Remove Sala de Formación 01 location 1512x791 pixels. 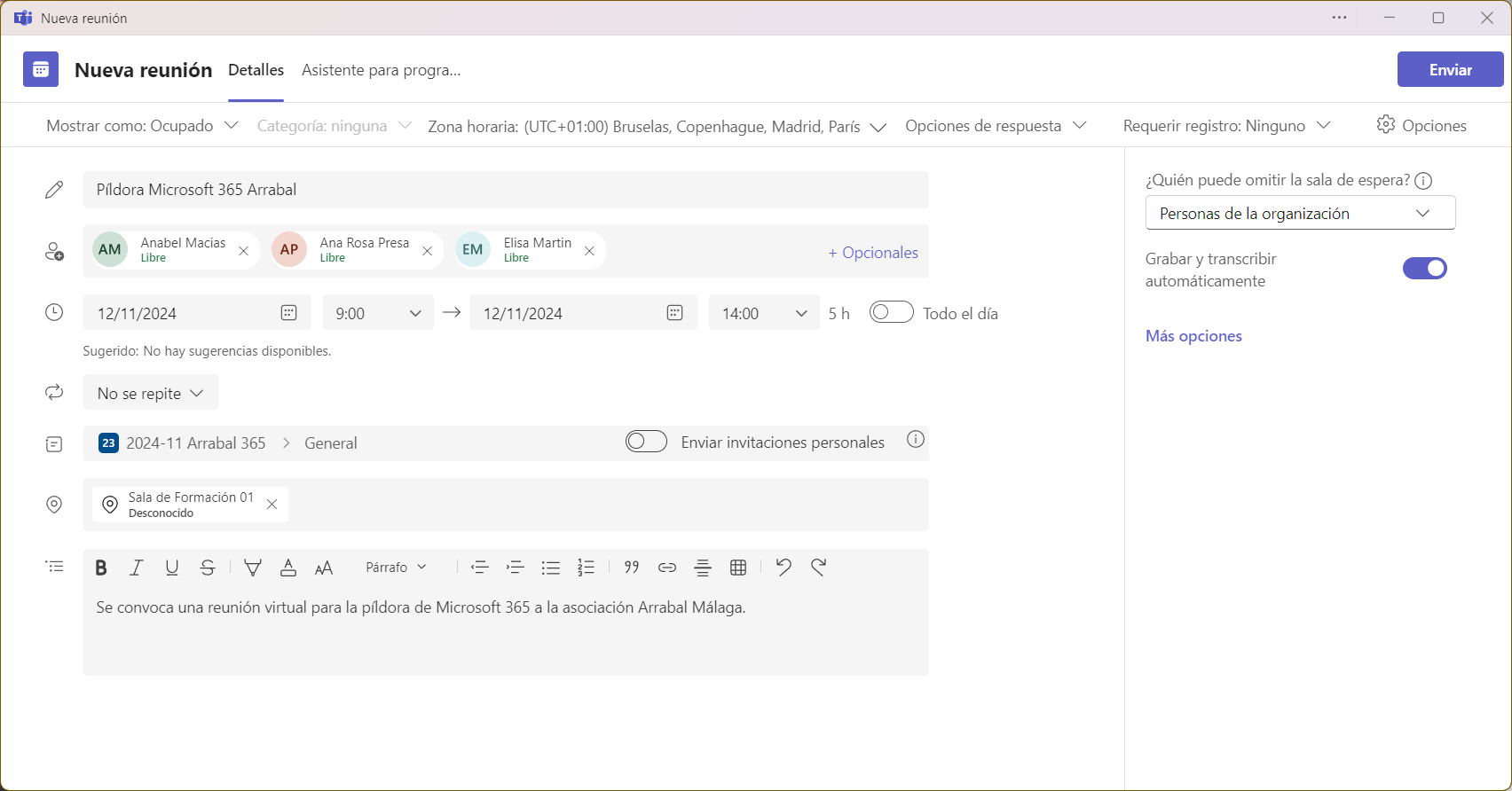point(272,505)
